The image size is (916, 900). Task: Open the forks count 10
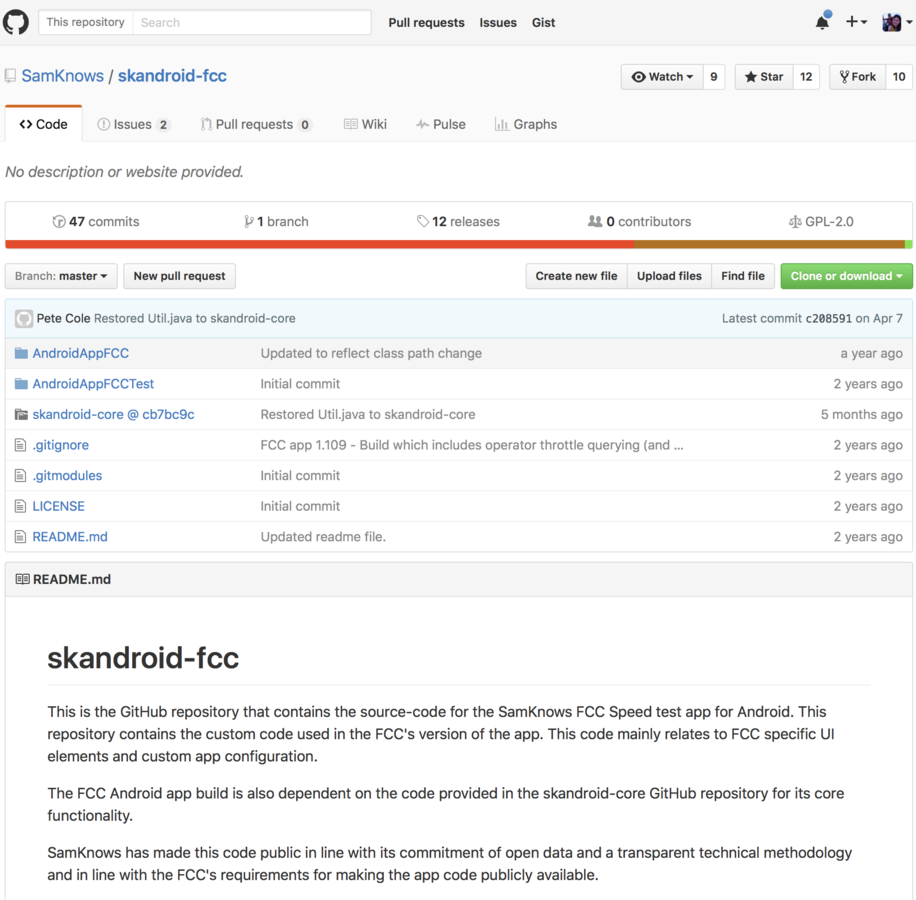pos(899,77)
